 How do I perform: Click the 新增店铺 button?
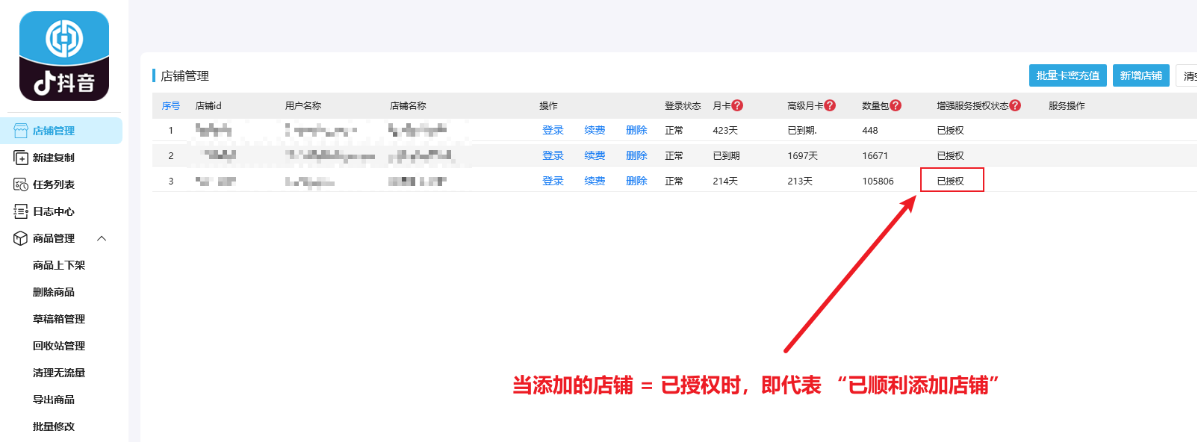(1141, 75)
